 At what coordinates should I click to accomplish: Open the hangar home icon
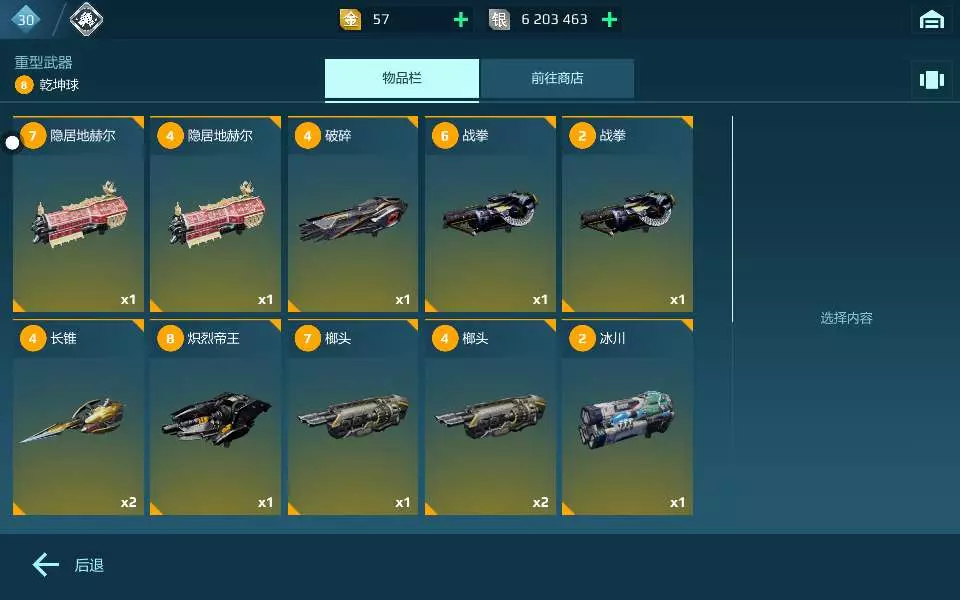coord(931,20)
